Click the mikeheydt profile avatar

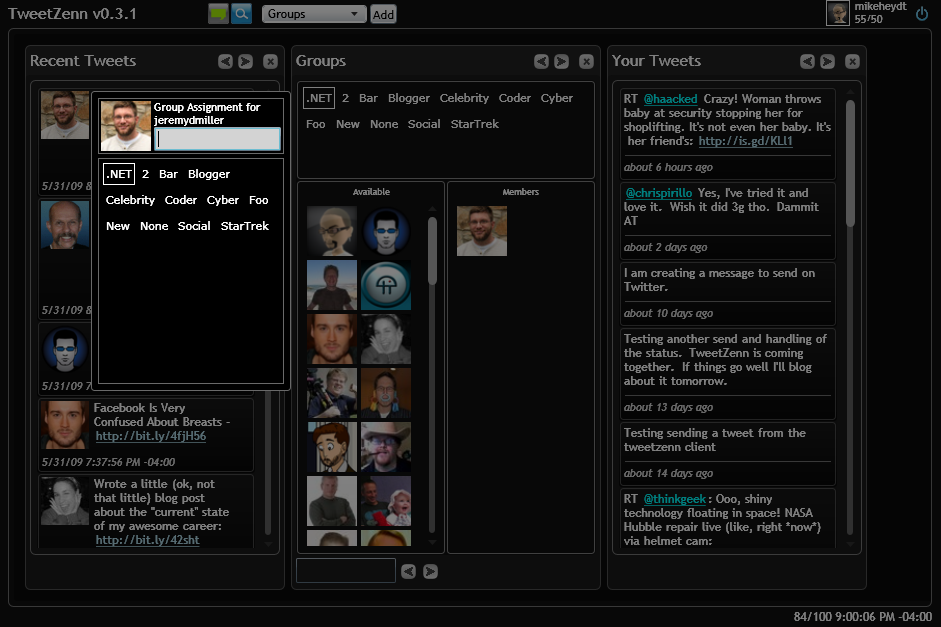tap(838, 13)
